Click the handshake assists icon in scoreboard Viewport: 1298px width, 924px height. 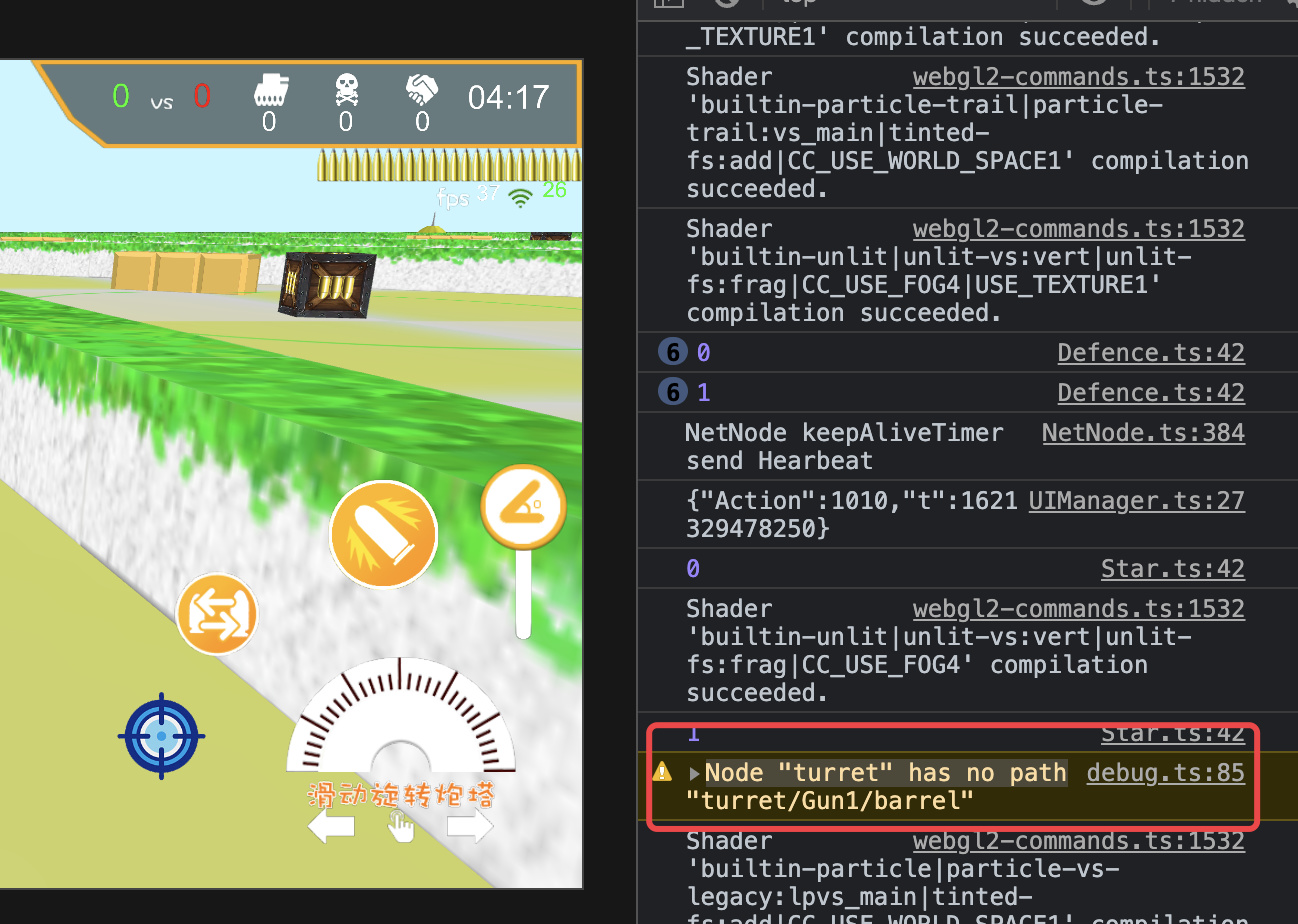[x=422, y=91]
